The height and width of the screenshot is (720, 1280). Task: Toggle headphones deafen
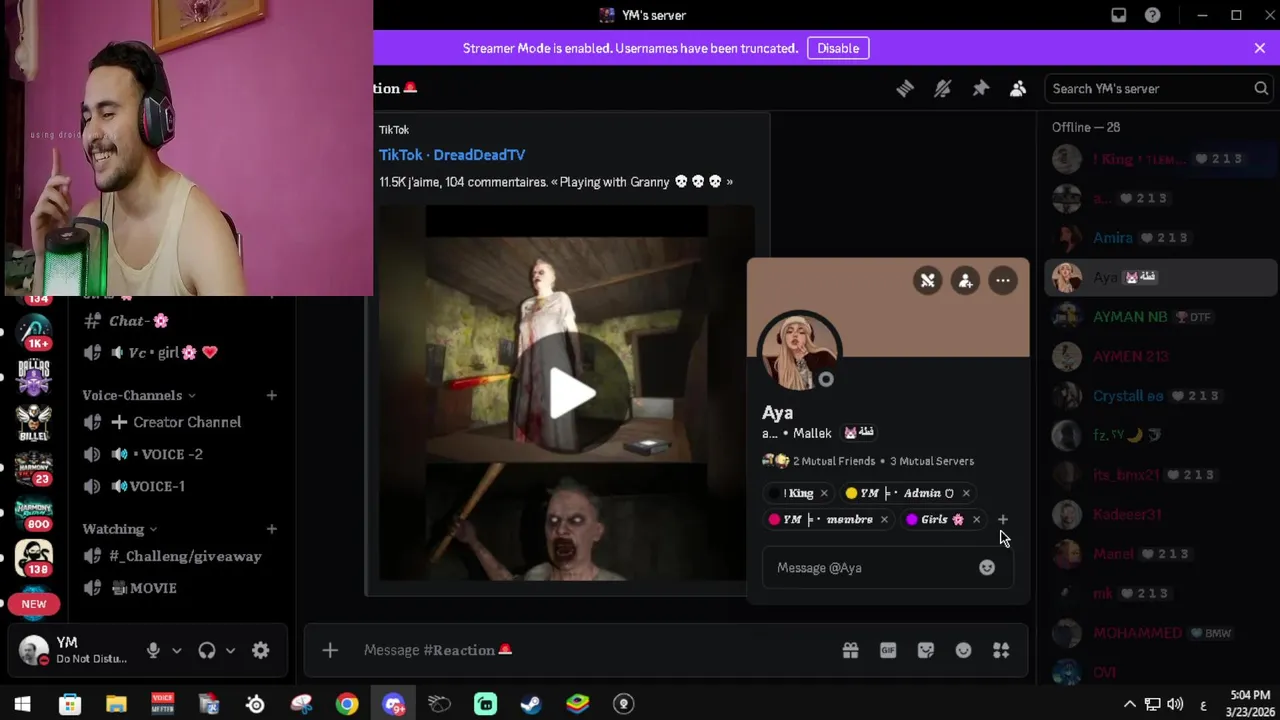[207, 650]
